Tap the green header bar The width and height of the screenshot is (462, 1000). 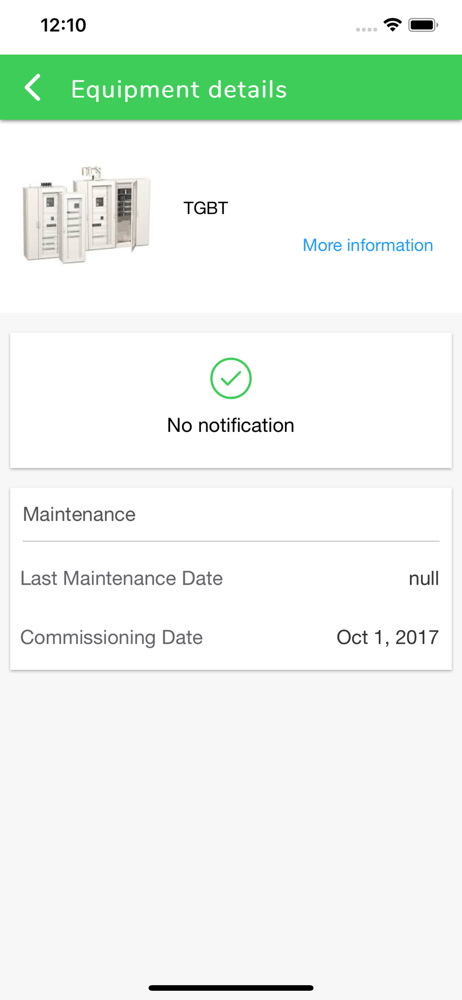pos(231,87)
